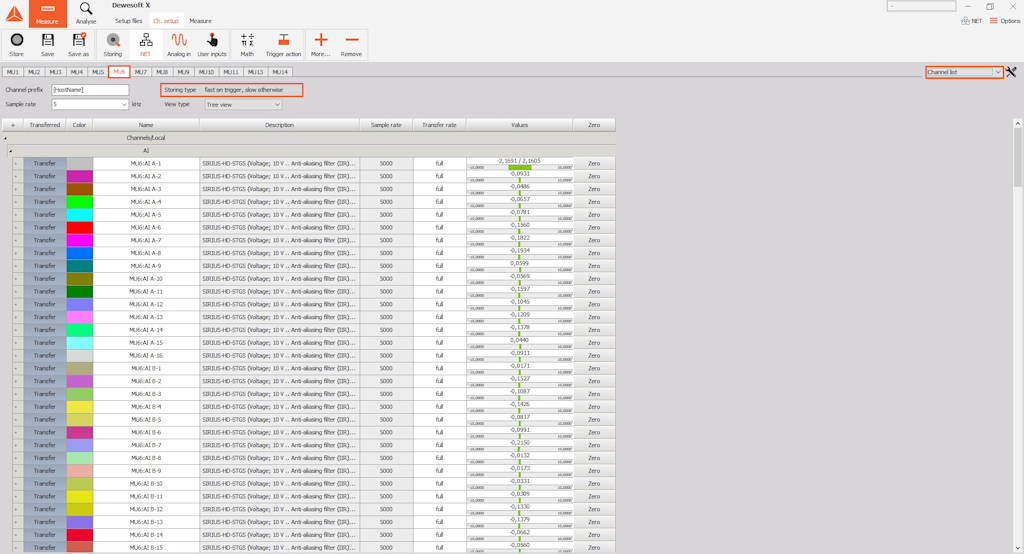Switch to the MU1 tab

(12, 72)
